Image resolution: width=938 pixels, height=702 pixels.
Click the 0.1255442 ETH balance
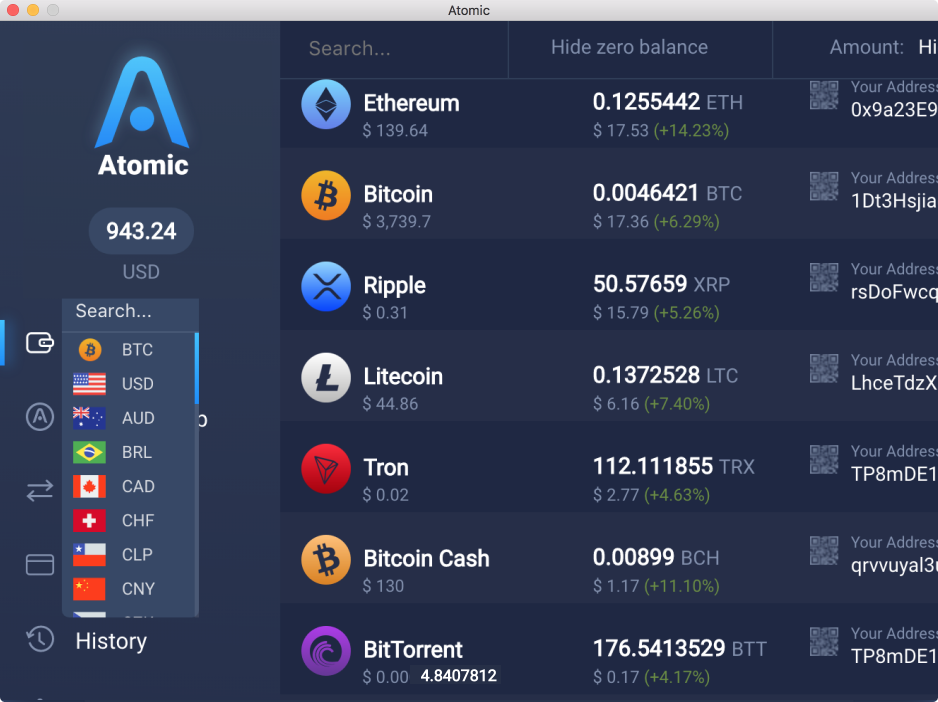coord(668,102)
